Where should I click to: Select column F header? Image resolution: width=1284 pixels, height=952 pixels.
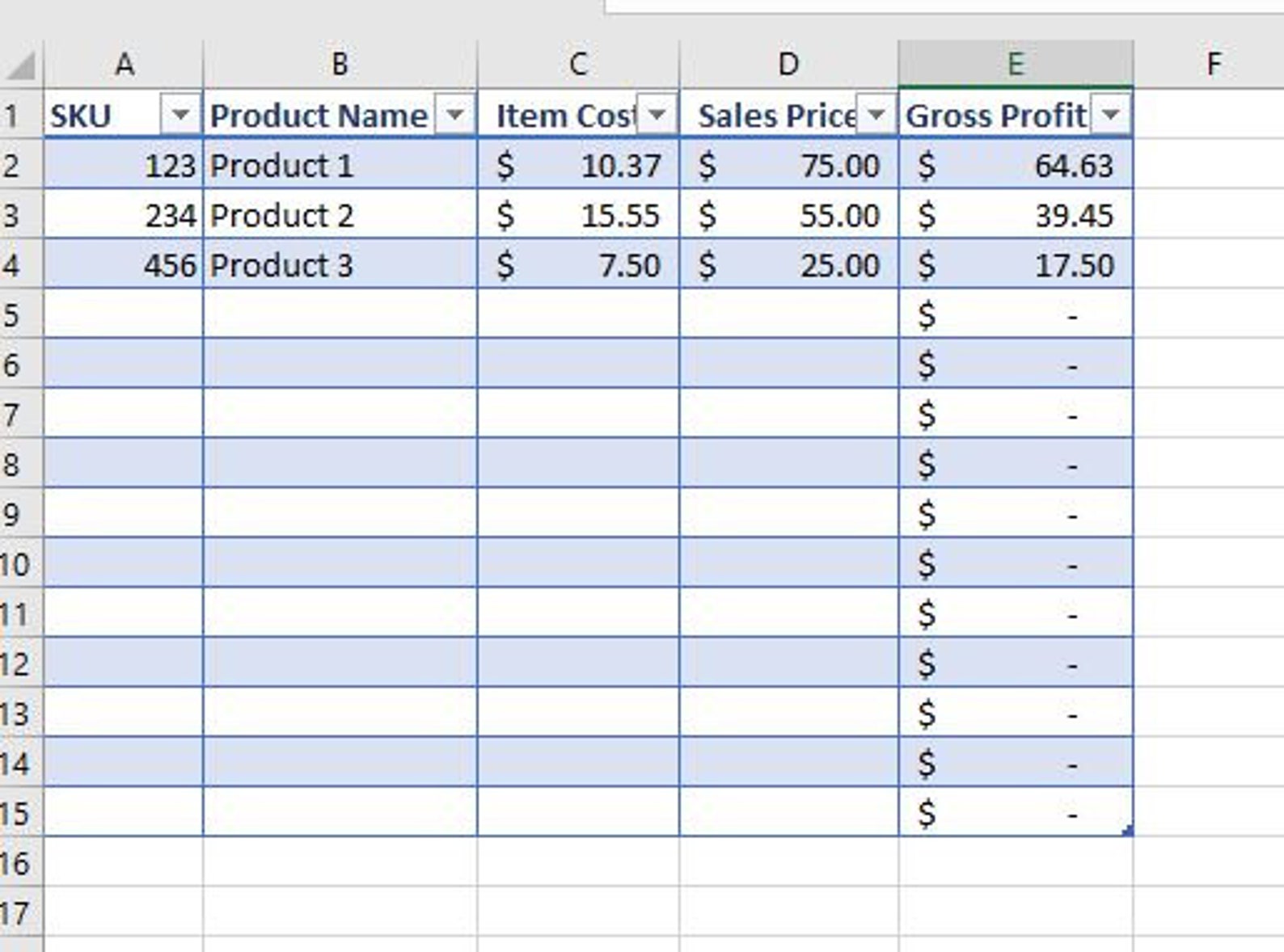(1213, 65)
